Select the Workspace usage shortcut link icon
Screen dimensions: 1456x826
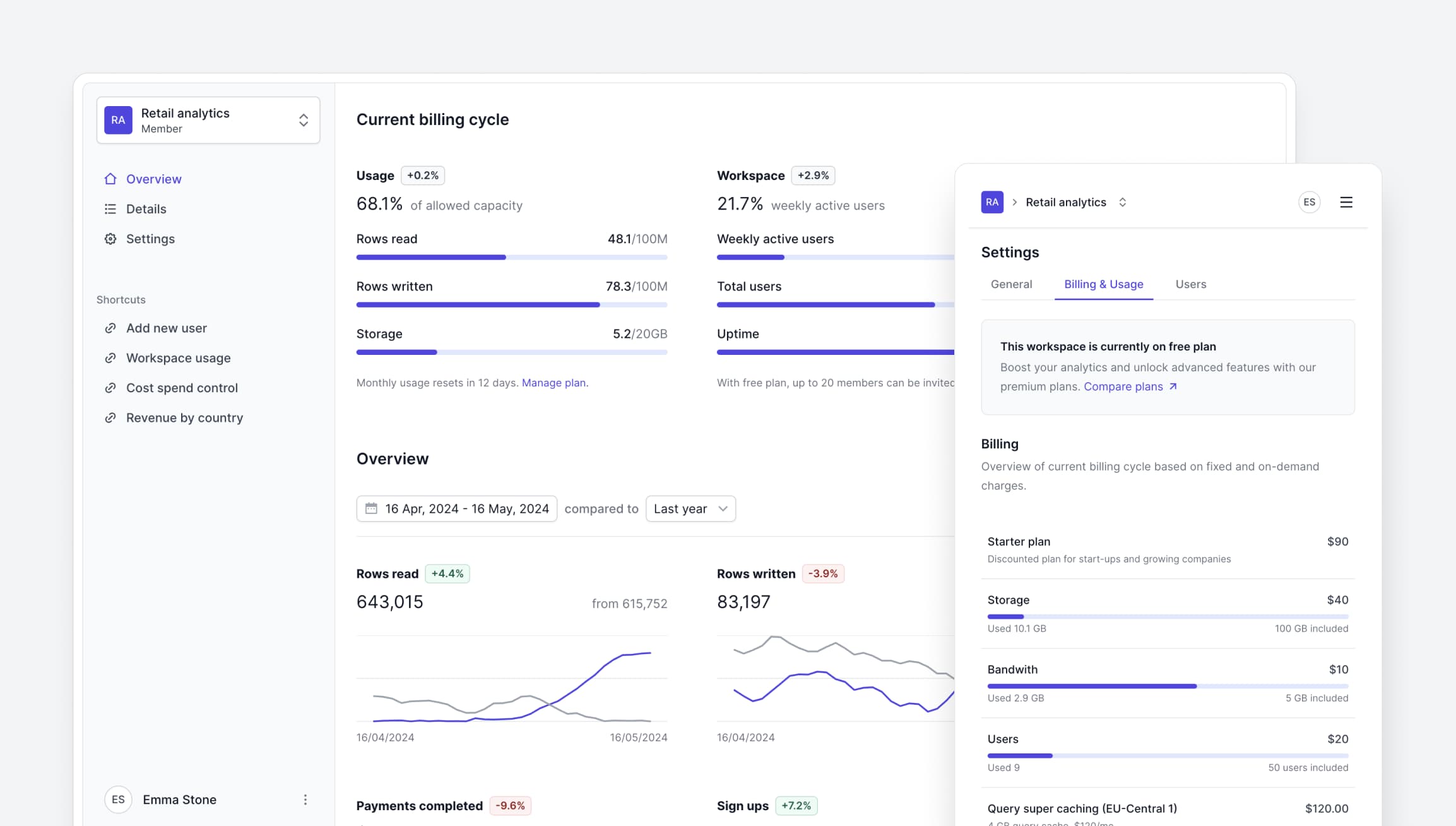(x=111, y=357)
